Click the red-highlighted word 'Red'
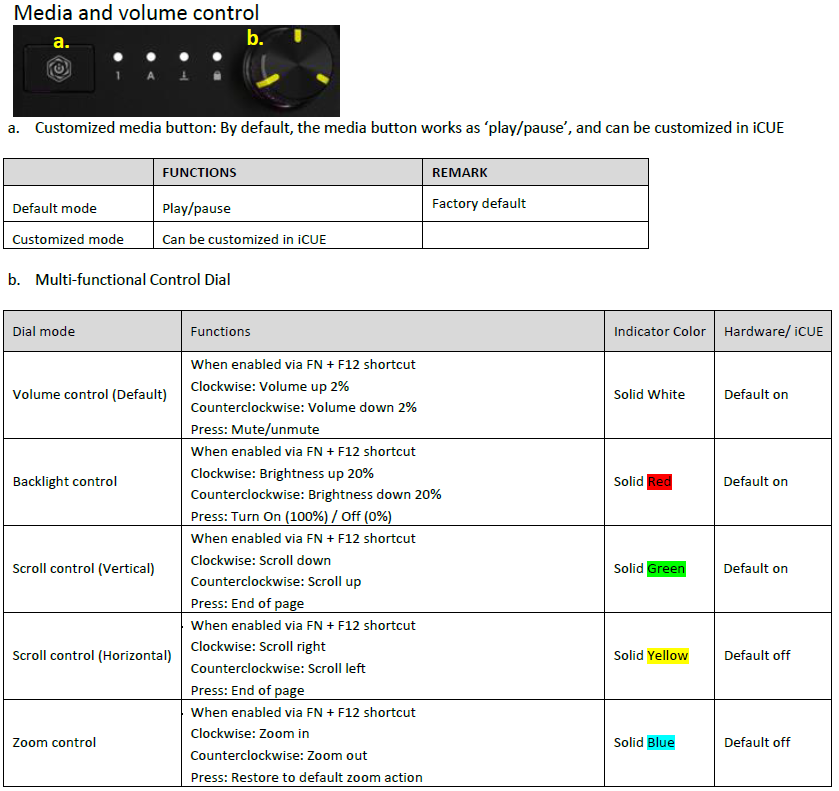 [x=659, y=482]
